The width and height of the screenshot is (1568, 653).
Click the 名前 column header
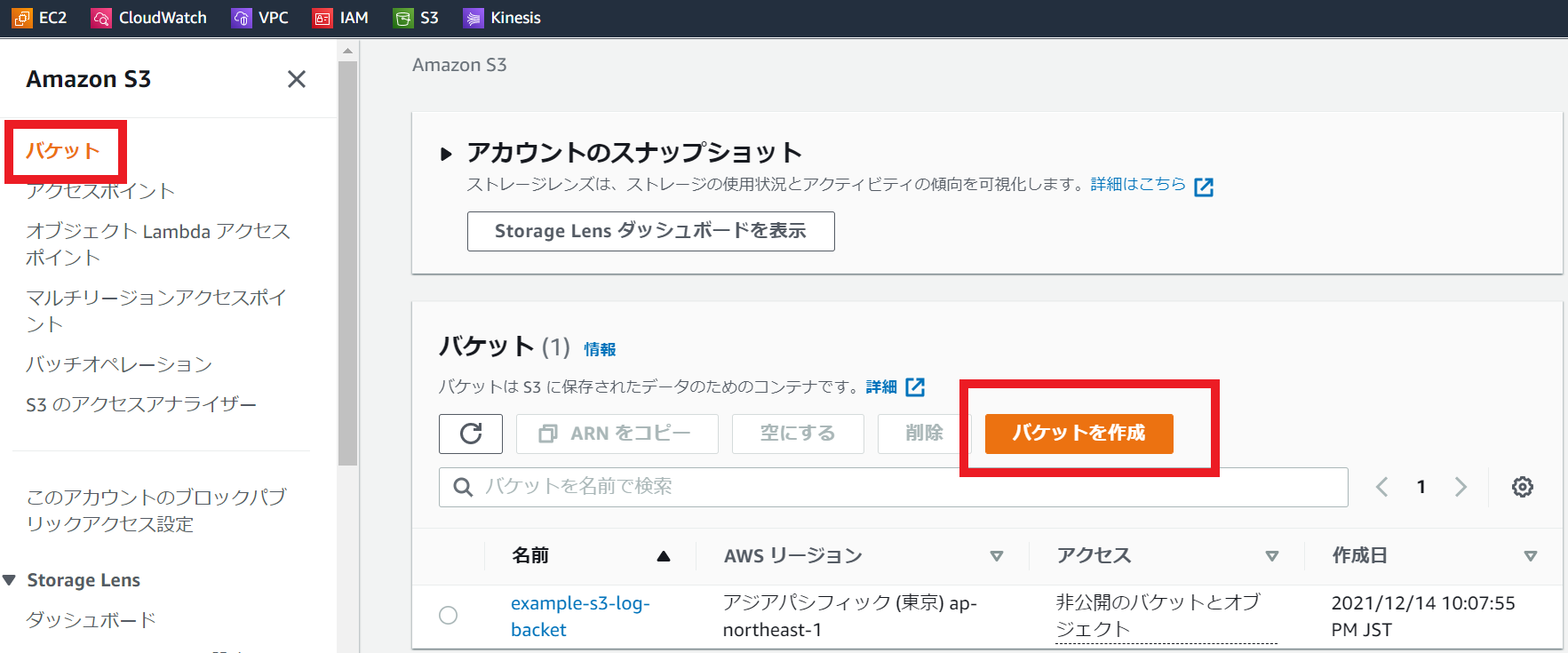[530, 556]
